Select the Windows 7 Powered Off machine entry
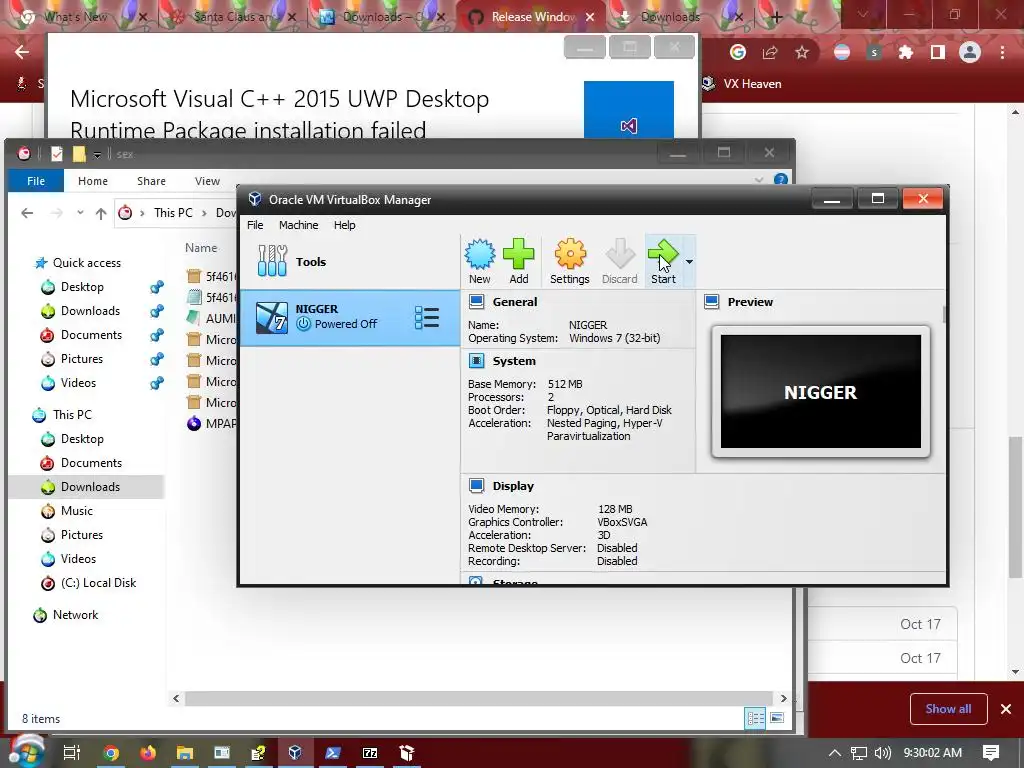 (350, 317)
